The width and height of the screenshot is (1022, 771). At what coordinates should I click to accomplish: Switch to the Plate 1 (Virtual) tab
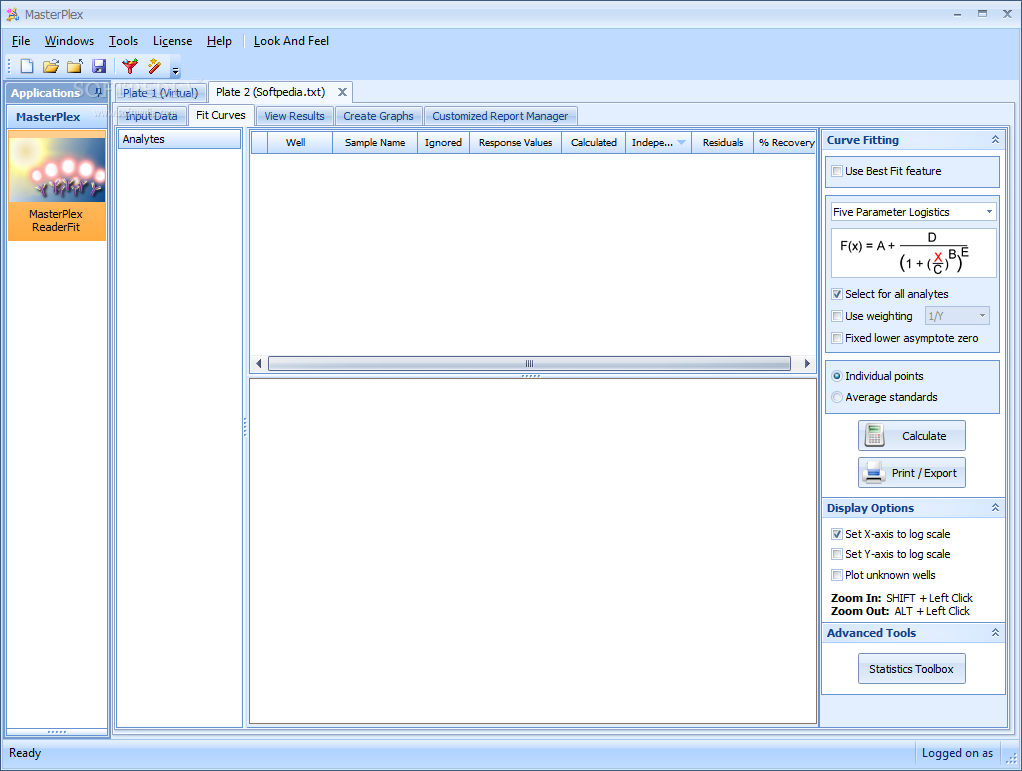point(160,93)
